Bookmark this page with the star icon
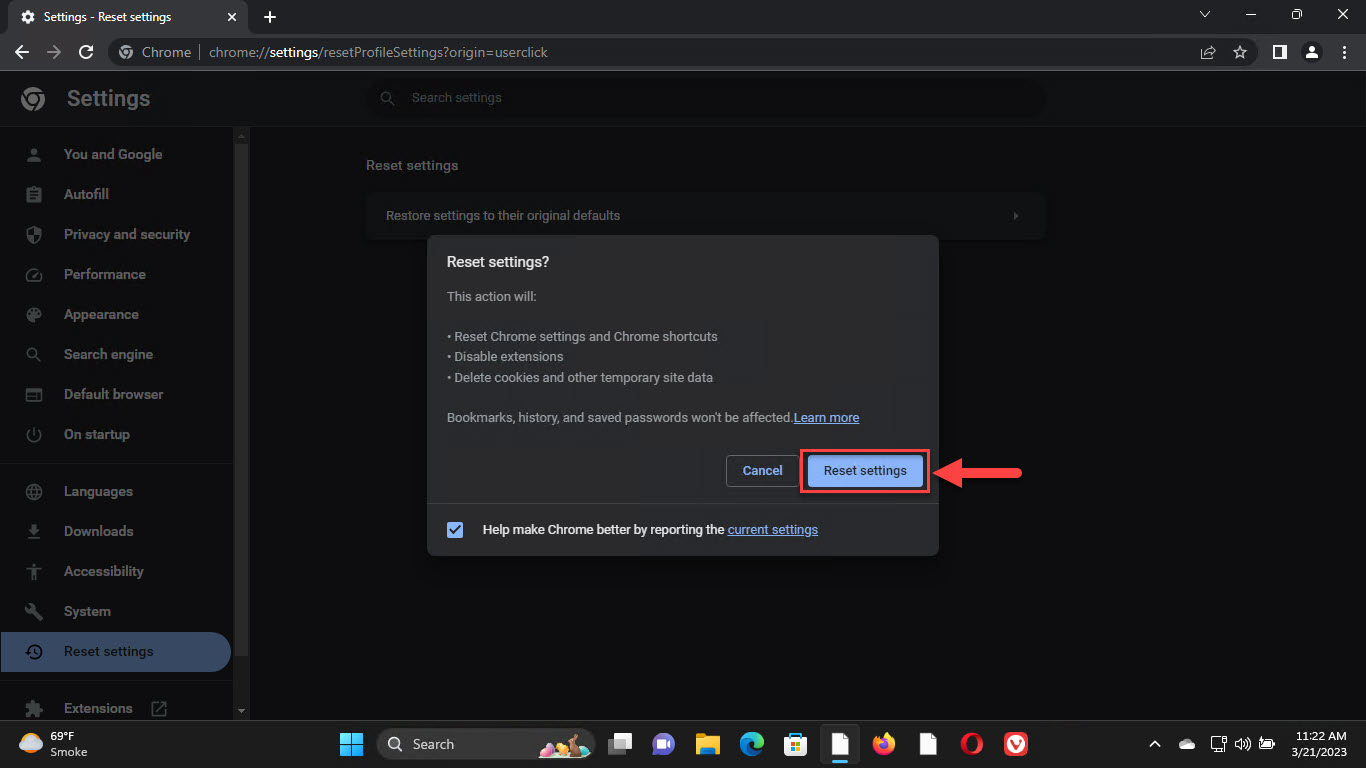 1240,52
